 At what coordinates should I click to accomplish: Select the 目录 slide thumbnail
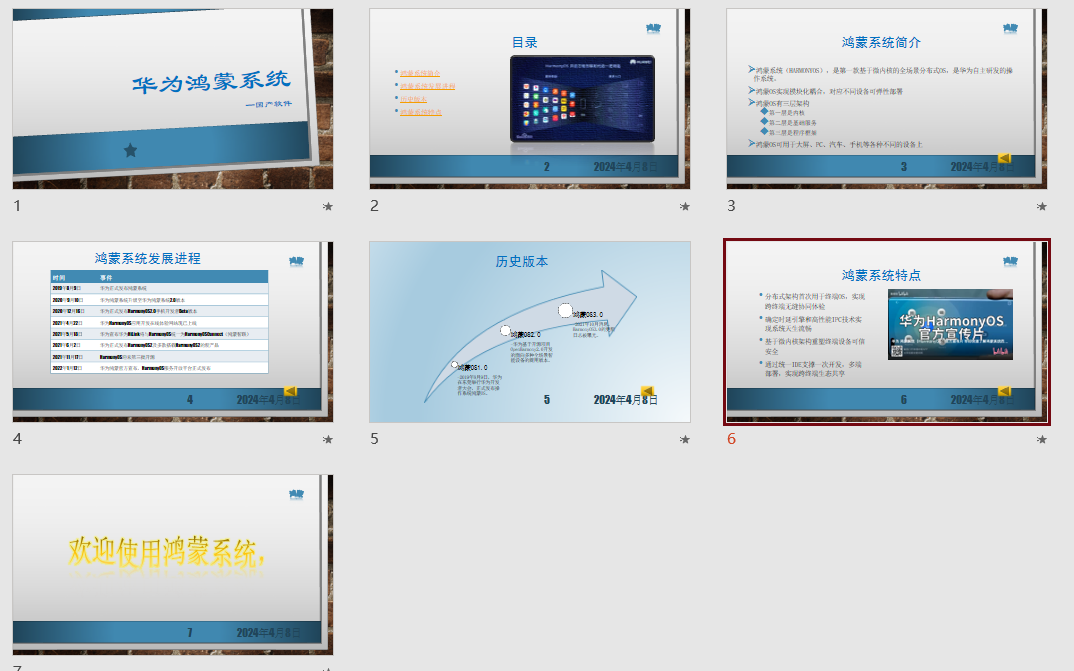click(529, 98)
